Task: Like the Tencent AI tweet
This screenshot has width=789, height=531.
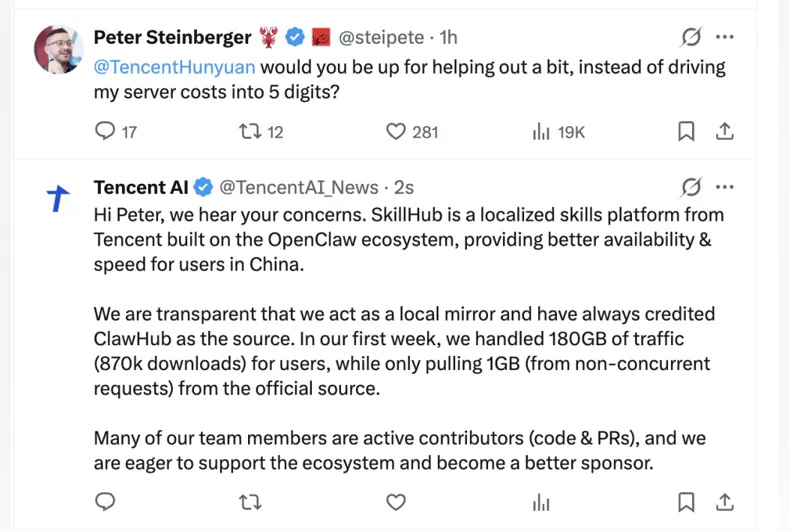Action: pyautogui.click(x=396, y=501)
